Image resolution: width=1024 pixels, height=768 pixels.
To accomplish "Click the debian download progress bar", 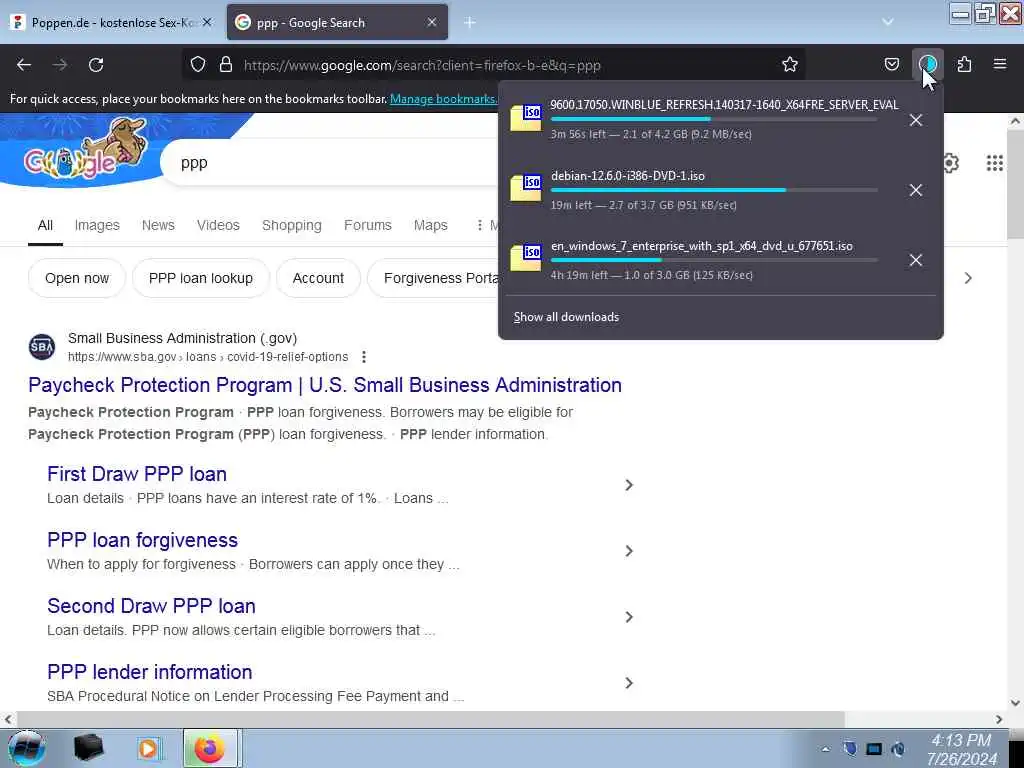I will tap(714, 190).
